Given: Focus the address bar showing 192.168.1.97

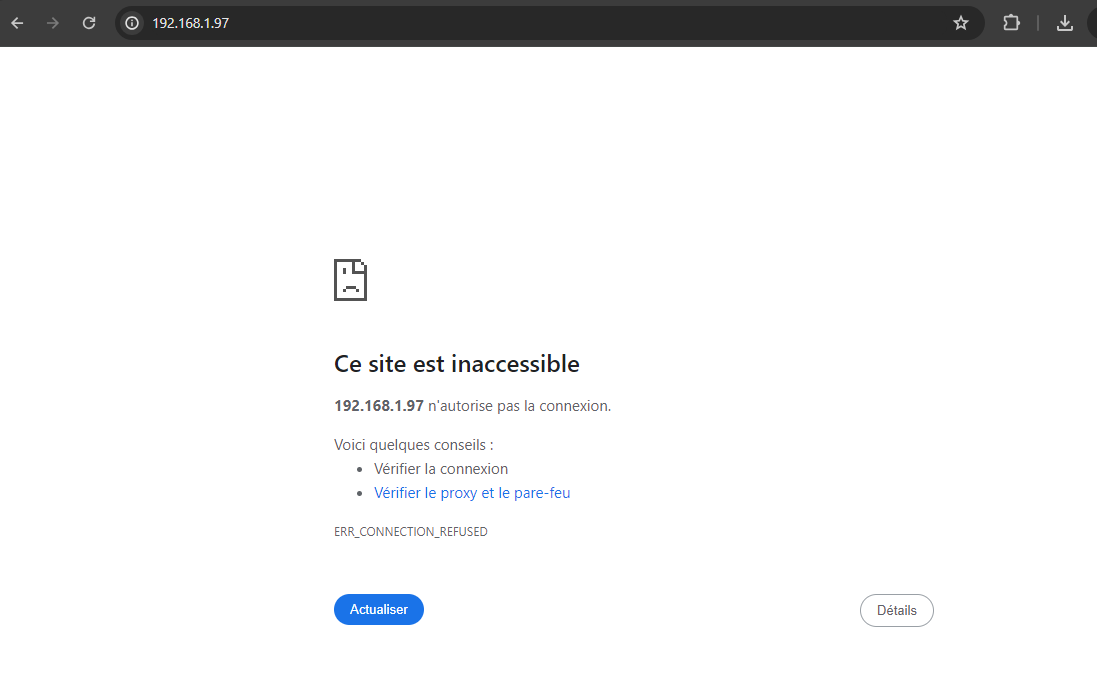Looking at the screenshot, I should [x=500, y=23].
